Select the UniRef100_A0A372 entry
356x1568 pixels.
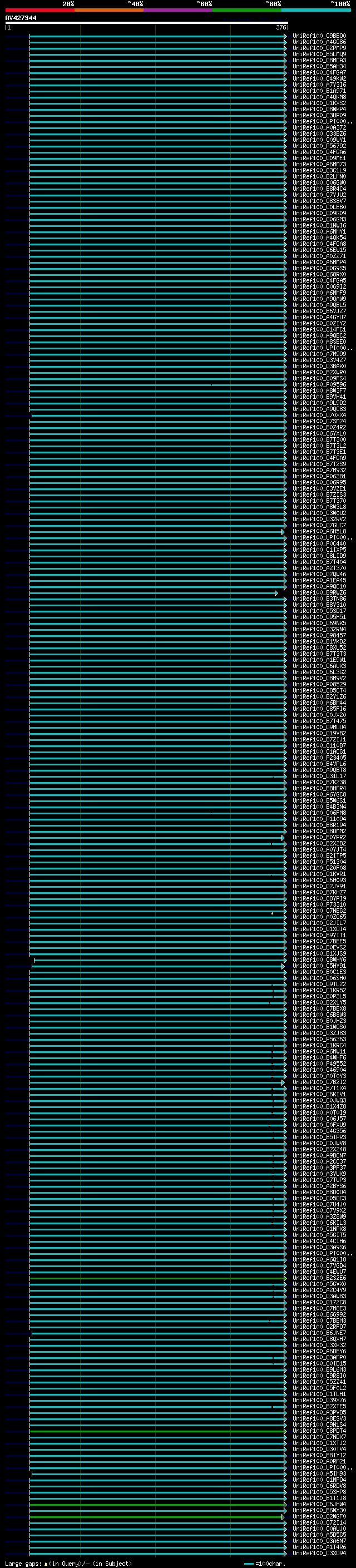(x=319, y=128)
